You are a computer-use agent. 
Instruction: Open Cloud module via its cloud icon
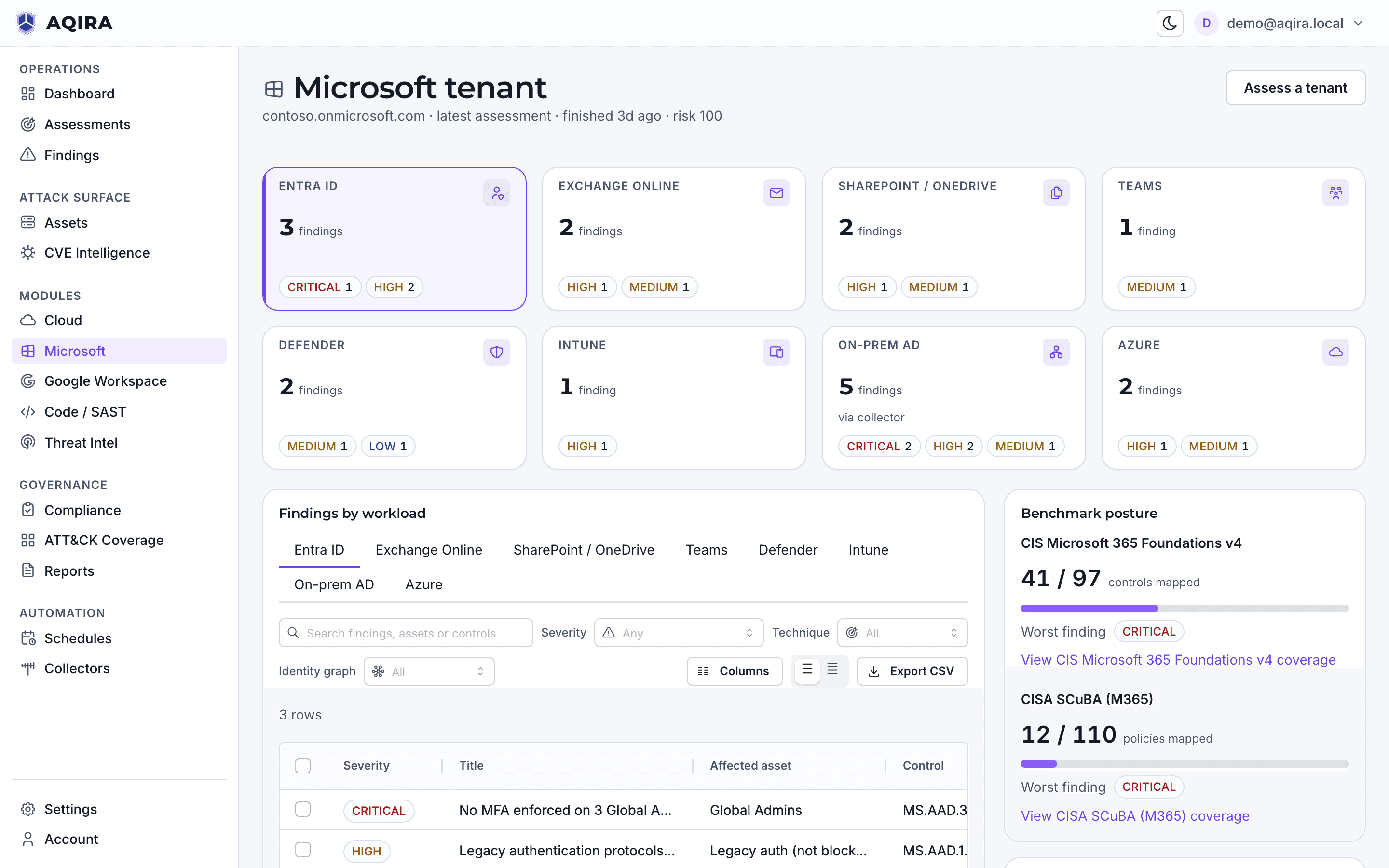[27, 320]
